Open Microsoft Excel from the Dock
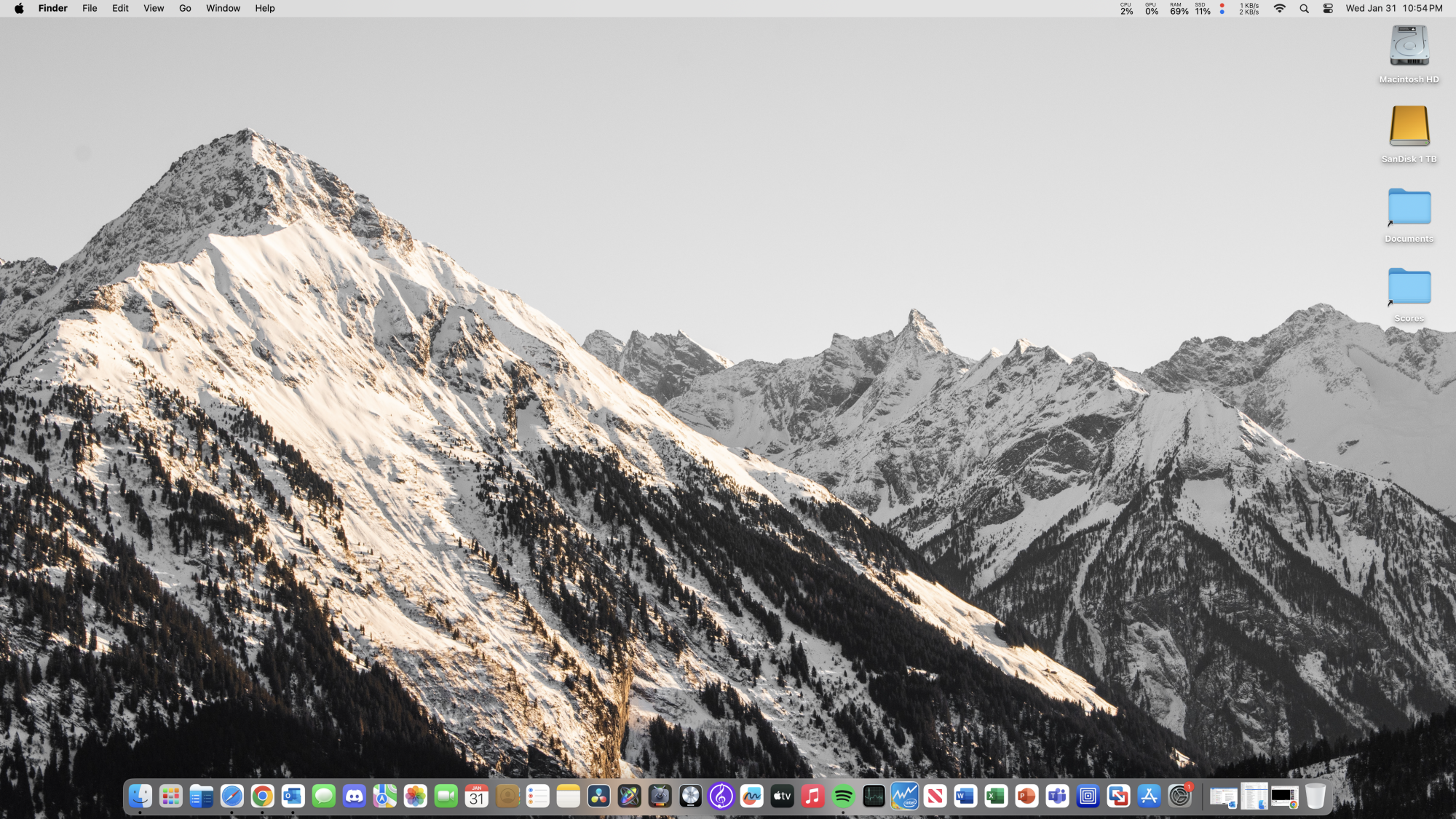1456x819 pixels. click(996, 796)
